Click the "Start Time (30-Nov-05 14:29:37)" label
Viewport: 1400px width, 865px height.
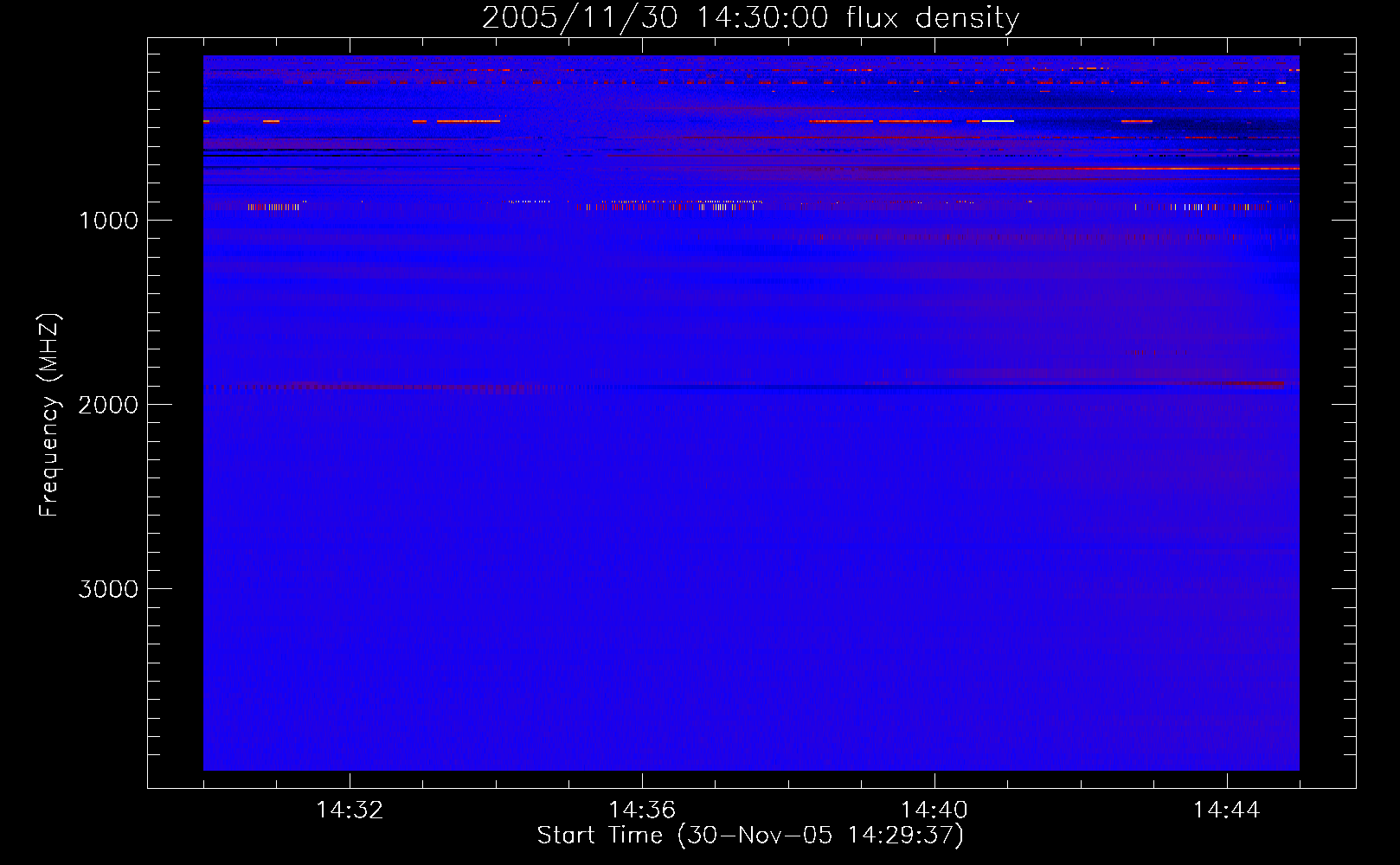[x=750, y=835]
